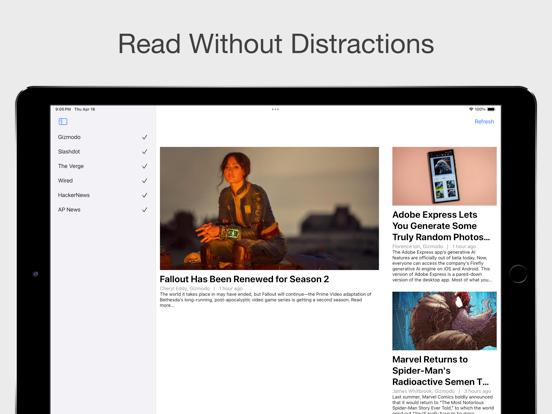The height and width of the screenshot is (414, 552).
Task: Uncheck The Verge feed checkmark
Action: click(x=144, y=166)
